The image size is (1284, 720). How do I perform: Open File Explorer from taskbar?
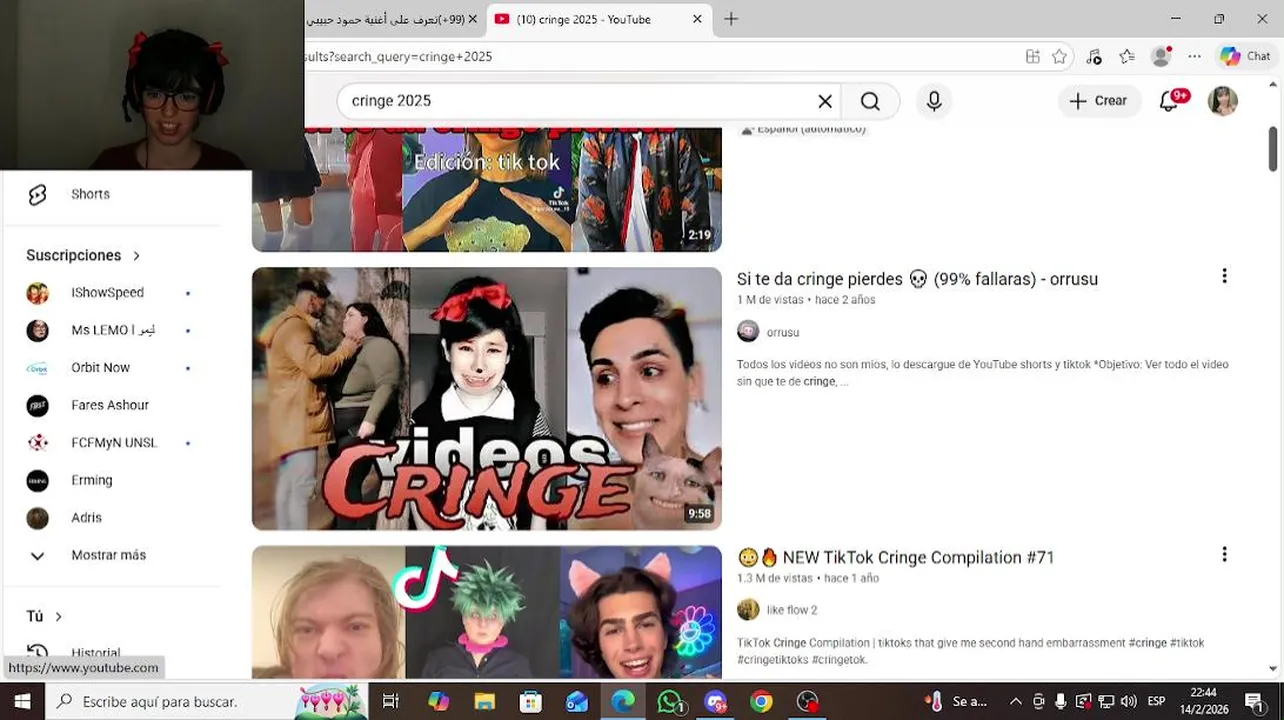click(x=484, y=701)
